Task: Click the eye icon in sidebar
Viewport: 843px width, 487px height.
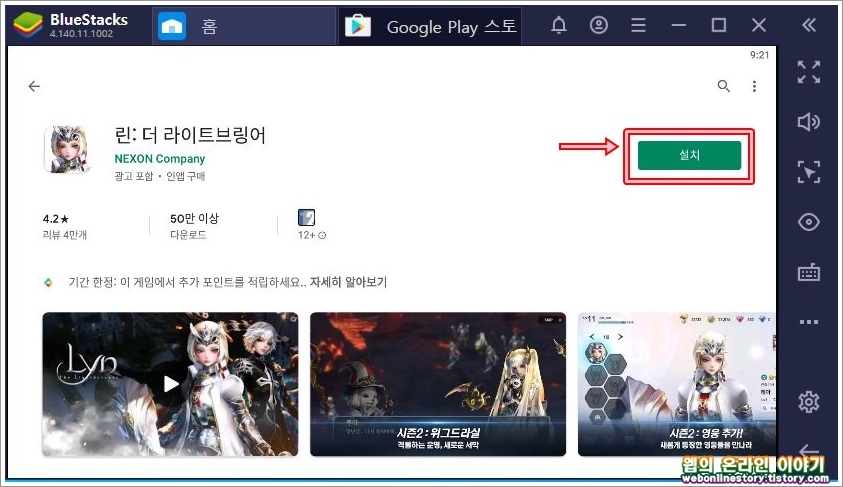Action: 809,222
